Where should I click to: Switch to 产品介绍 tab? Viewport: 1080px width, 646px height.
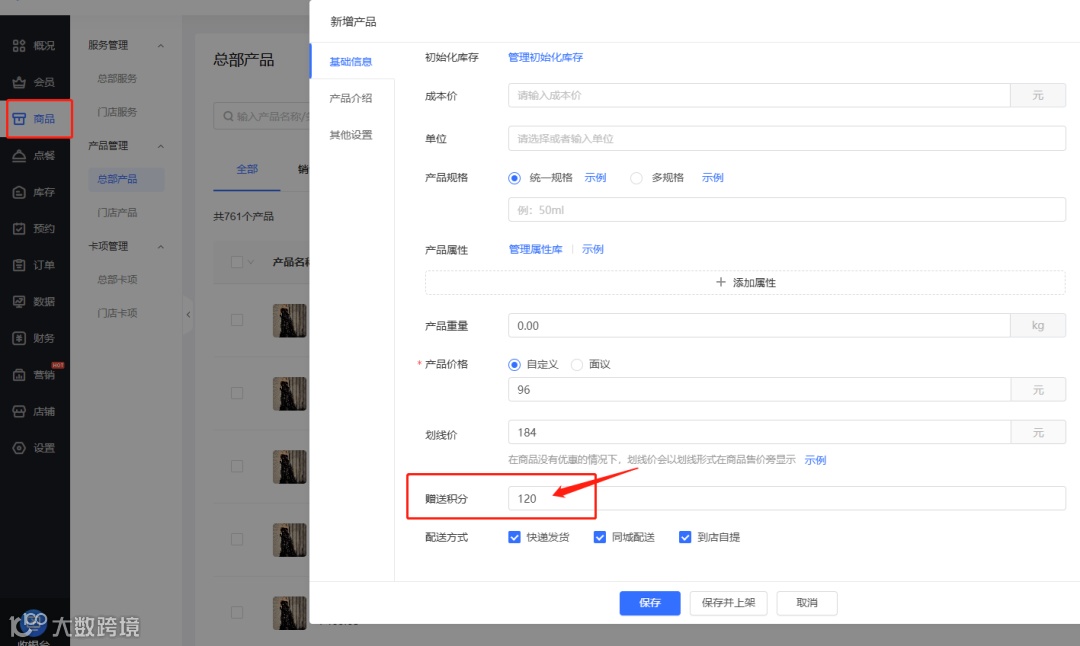[x=351, y=98]
